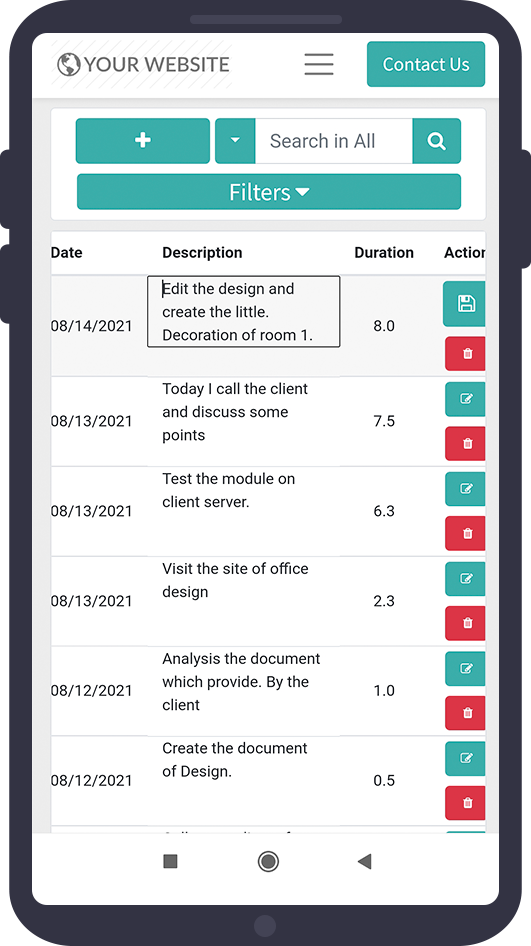Delete the 'Edit the design' entry
Screen dimensions: 531x946
[465, 354]
